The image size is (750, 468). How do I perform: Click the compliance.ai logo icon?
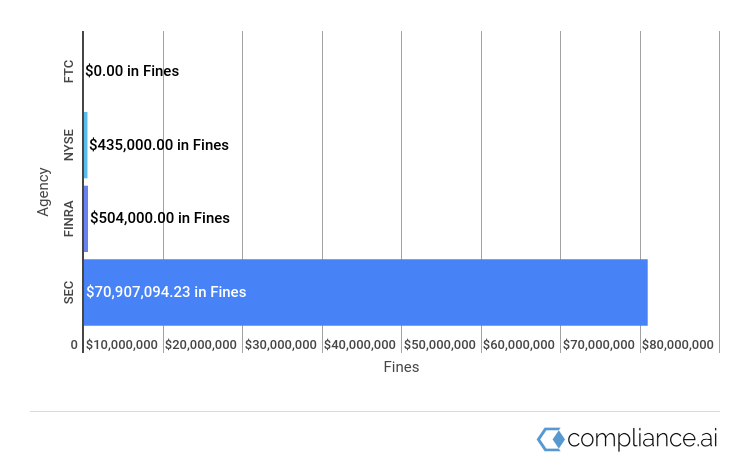pos(551,439)
